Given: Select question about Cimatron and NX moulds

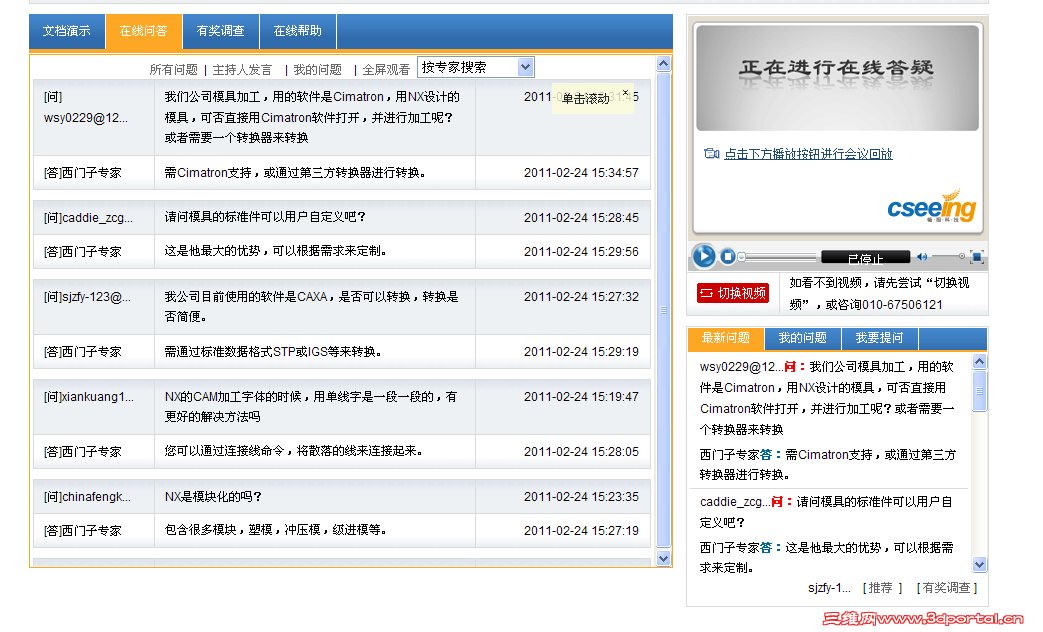Looking at the screenshot, I should pos(313,117).
